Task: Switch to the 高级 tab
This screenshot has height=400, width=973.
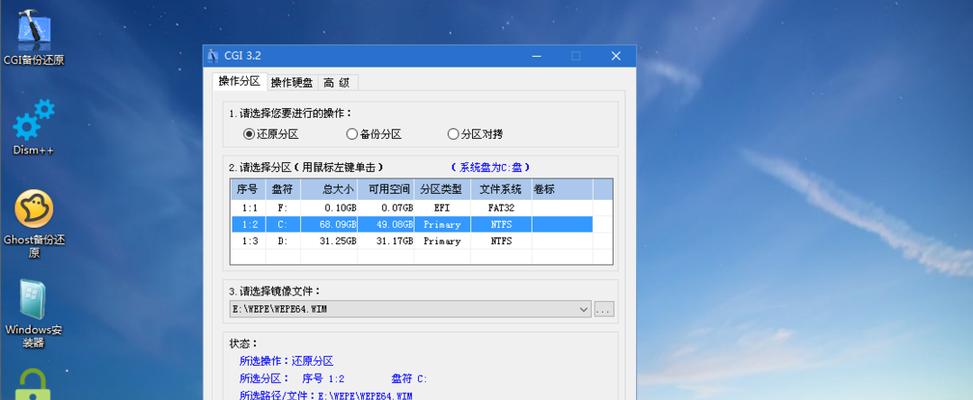Action: click(x=337, y=82)
